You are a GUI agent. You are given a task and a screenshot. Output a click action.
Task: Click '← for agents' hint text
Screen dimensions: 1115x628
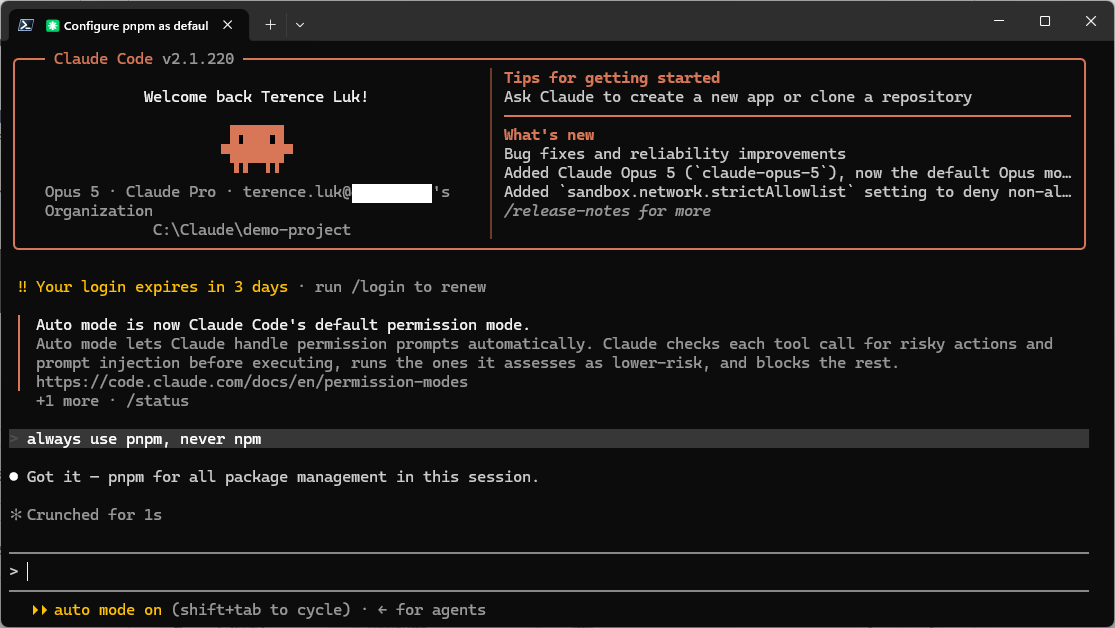point(431,610)
